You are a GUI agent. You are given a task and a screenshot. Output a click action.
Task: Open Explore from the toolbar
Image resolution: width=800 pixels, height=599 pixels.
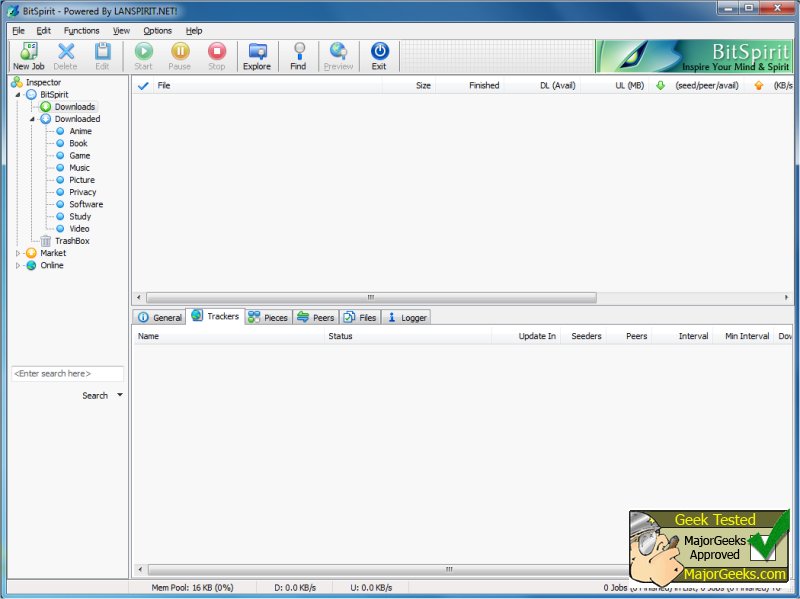pos(257,56)
